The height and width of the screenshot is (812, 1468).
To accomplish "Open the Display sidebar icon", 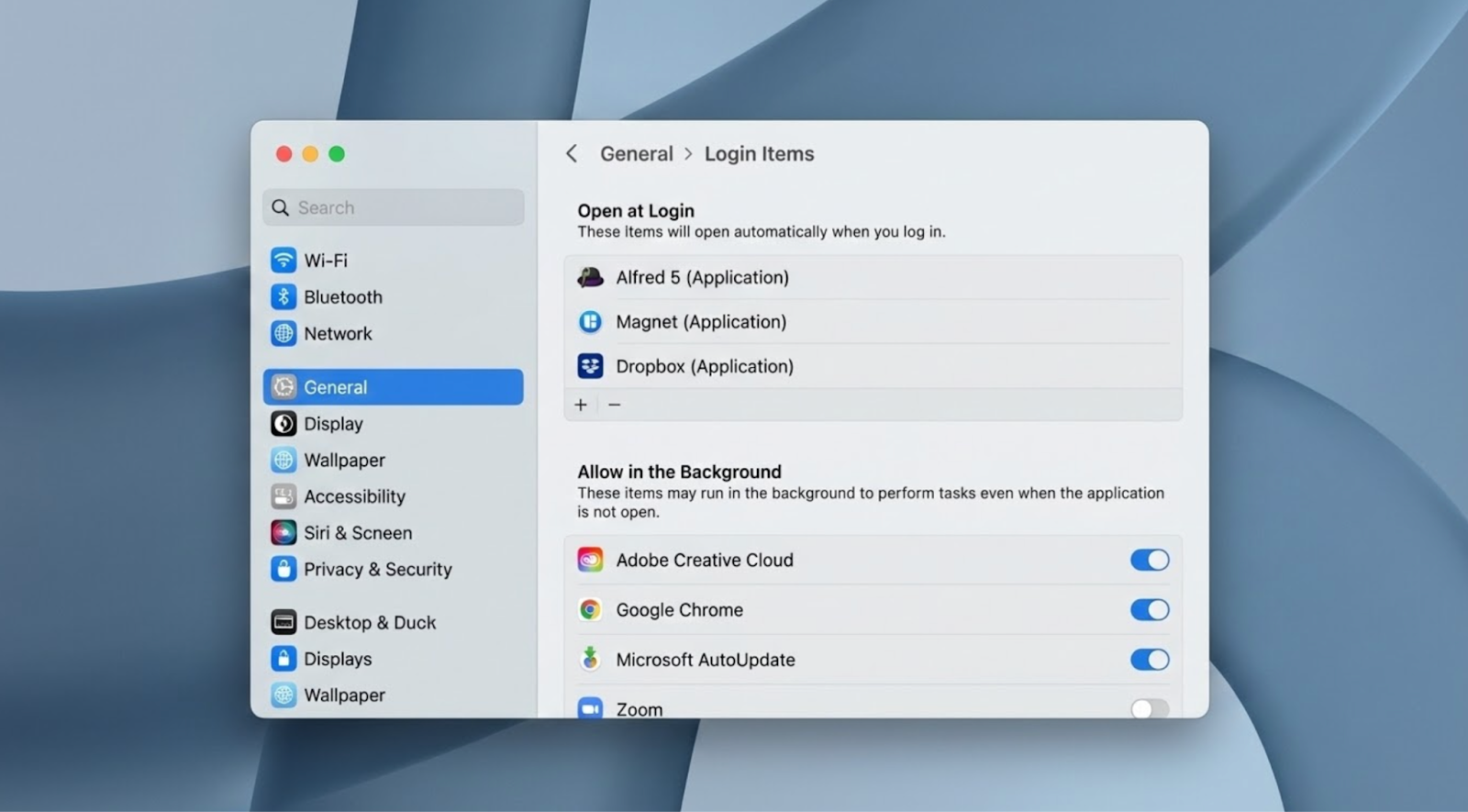I will (x=284, y=423).
